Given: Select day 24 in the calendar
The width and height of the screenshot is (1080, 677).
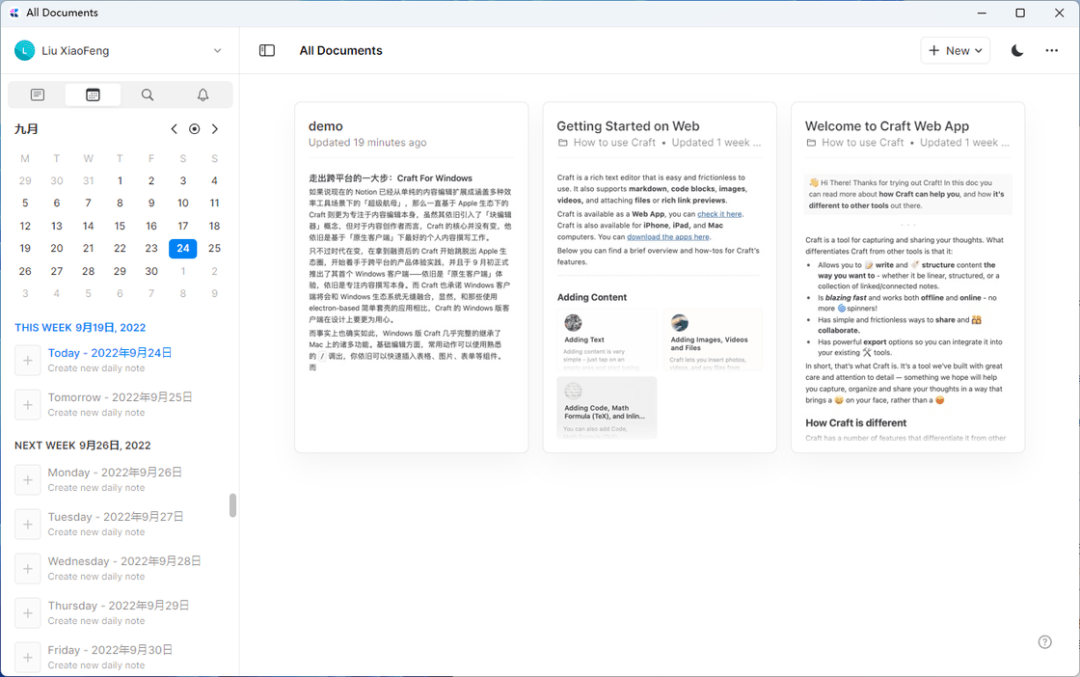Looking at the screenshot, I should (183, 248).
